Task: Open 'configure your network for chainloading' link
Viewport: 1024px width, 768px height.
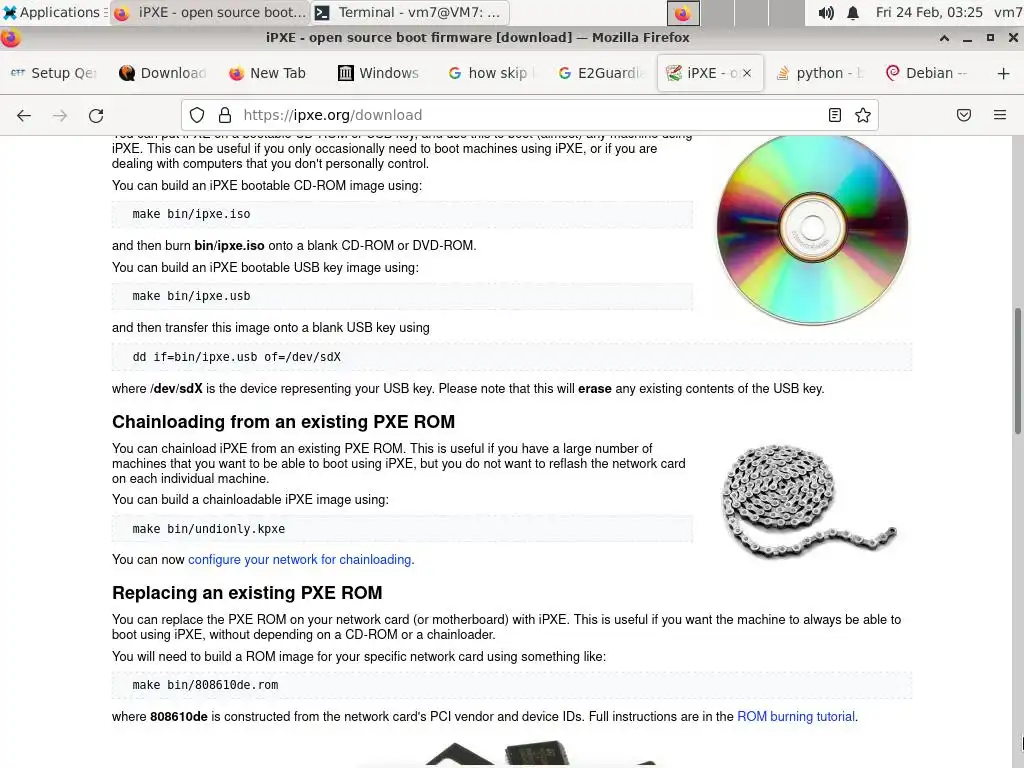Action: [300, 560]
